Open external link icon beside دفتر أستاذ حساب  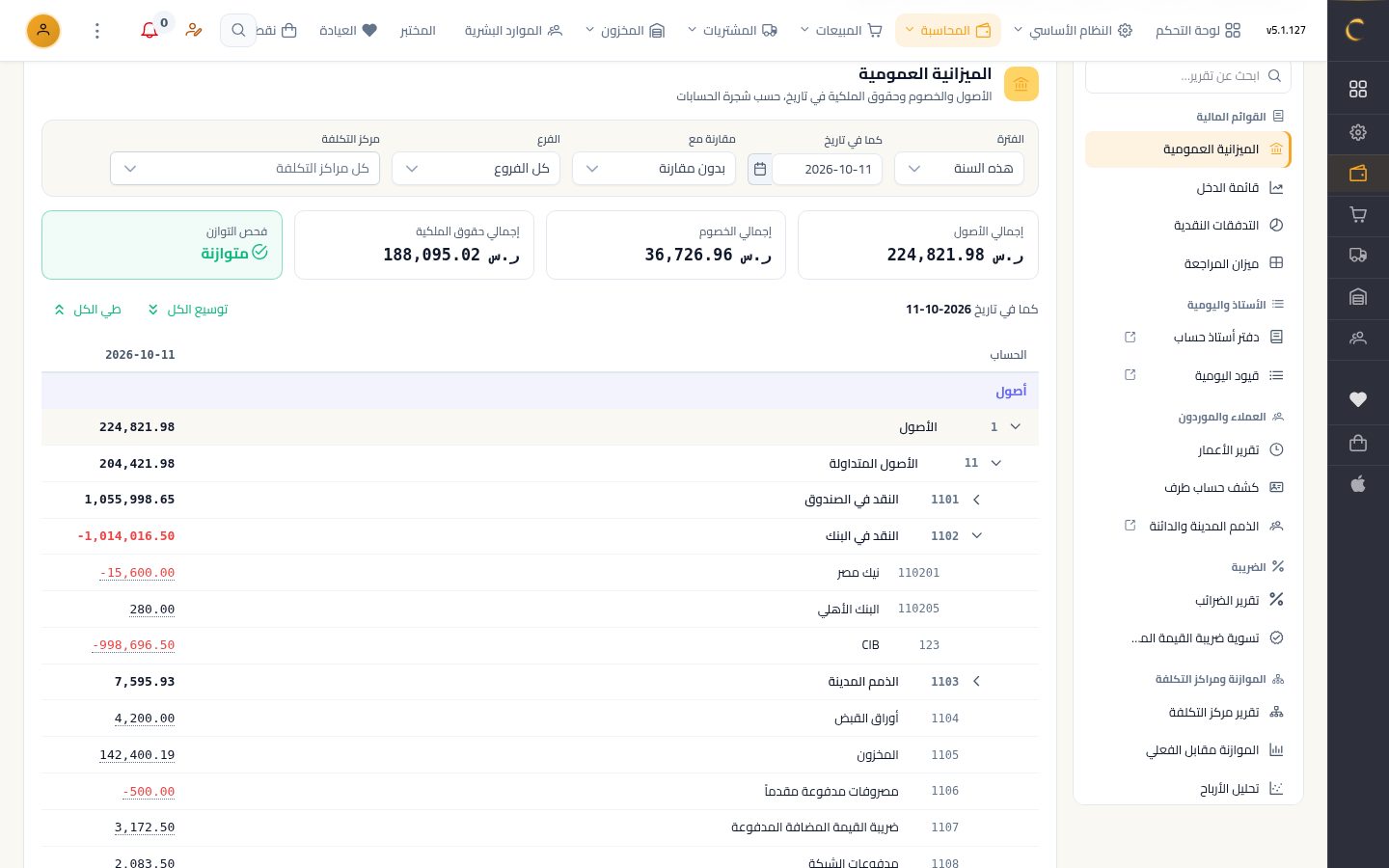point(1130,337)
